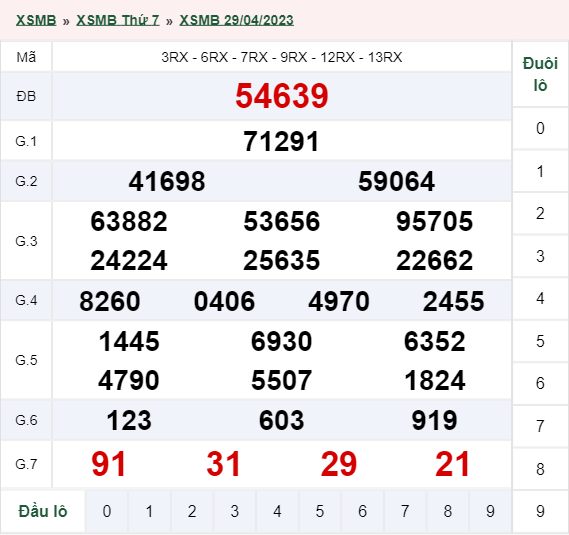
Task: Select Đuôi lô digit 3
Action: (540, 256)
